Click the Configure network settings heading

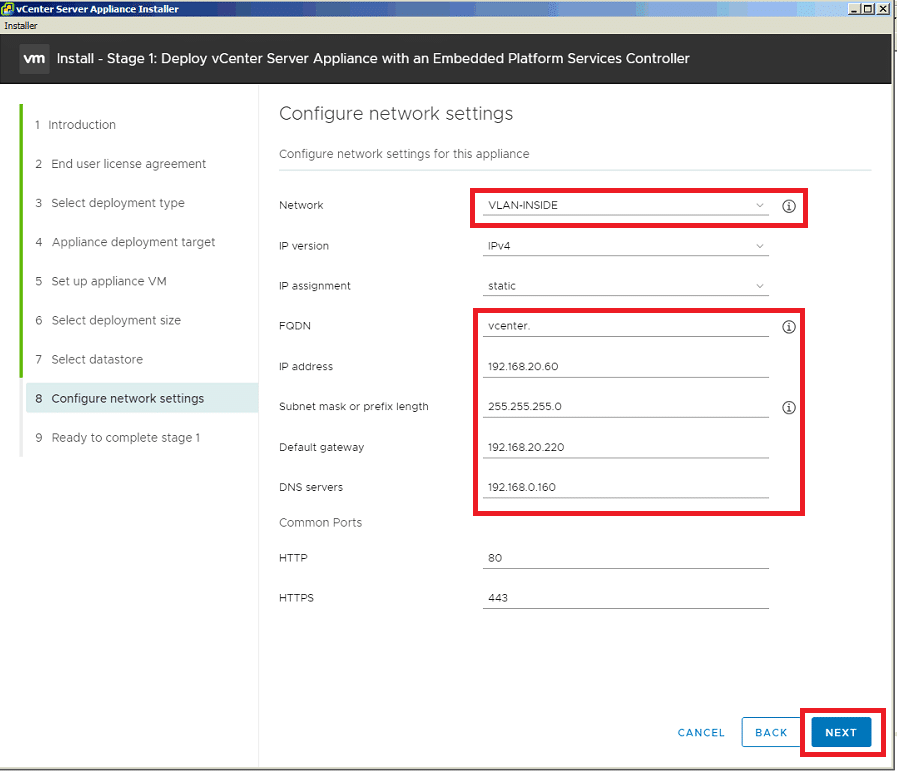tap(396, 113)
